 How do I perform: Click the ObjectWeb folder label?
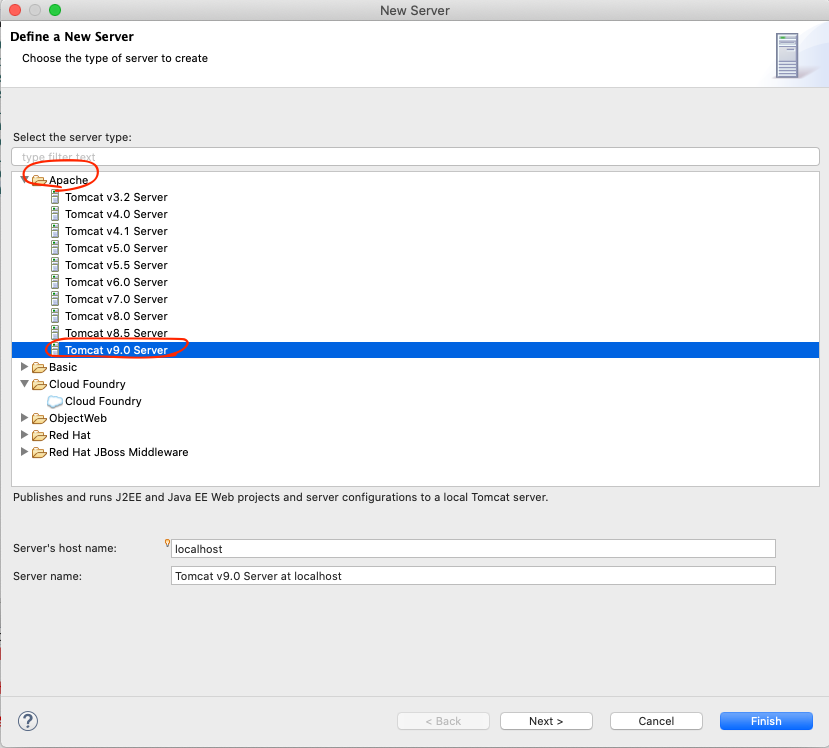(78, 418)
